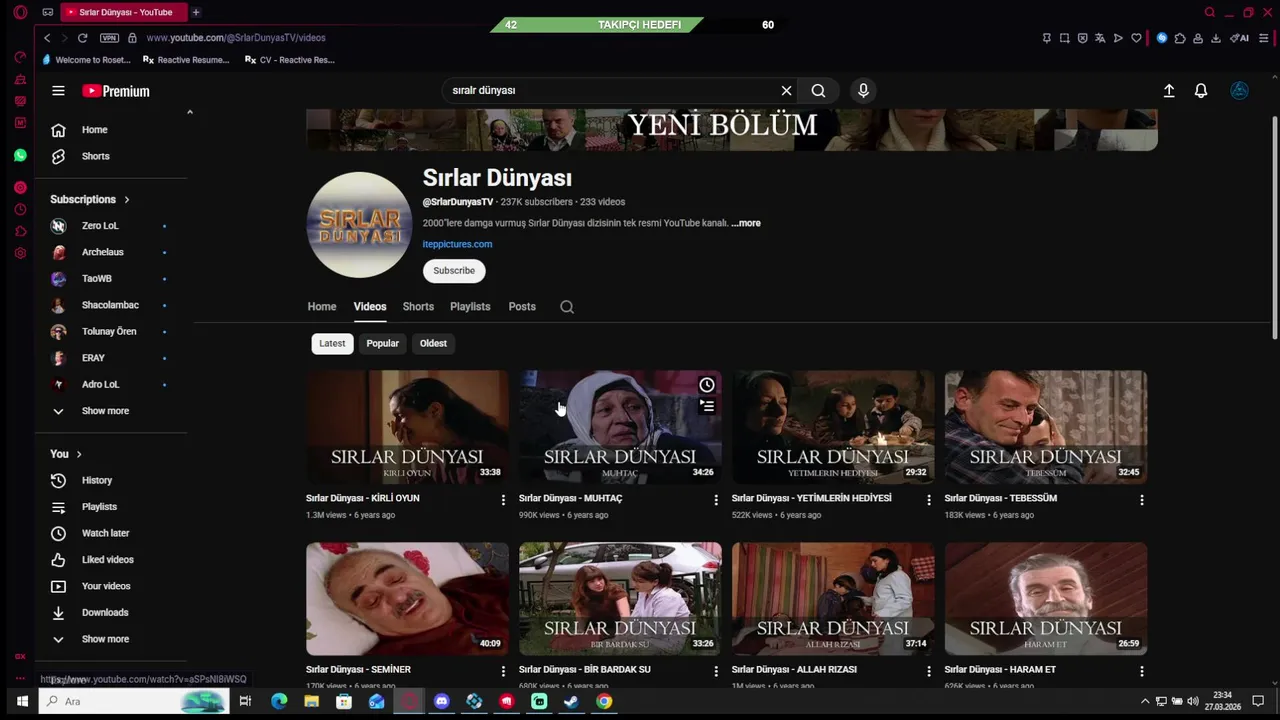Open browser downloads icon
This screenshot has width=1280, height=720.
1216,38
